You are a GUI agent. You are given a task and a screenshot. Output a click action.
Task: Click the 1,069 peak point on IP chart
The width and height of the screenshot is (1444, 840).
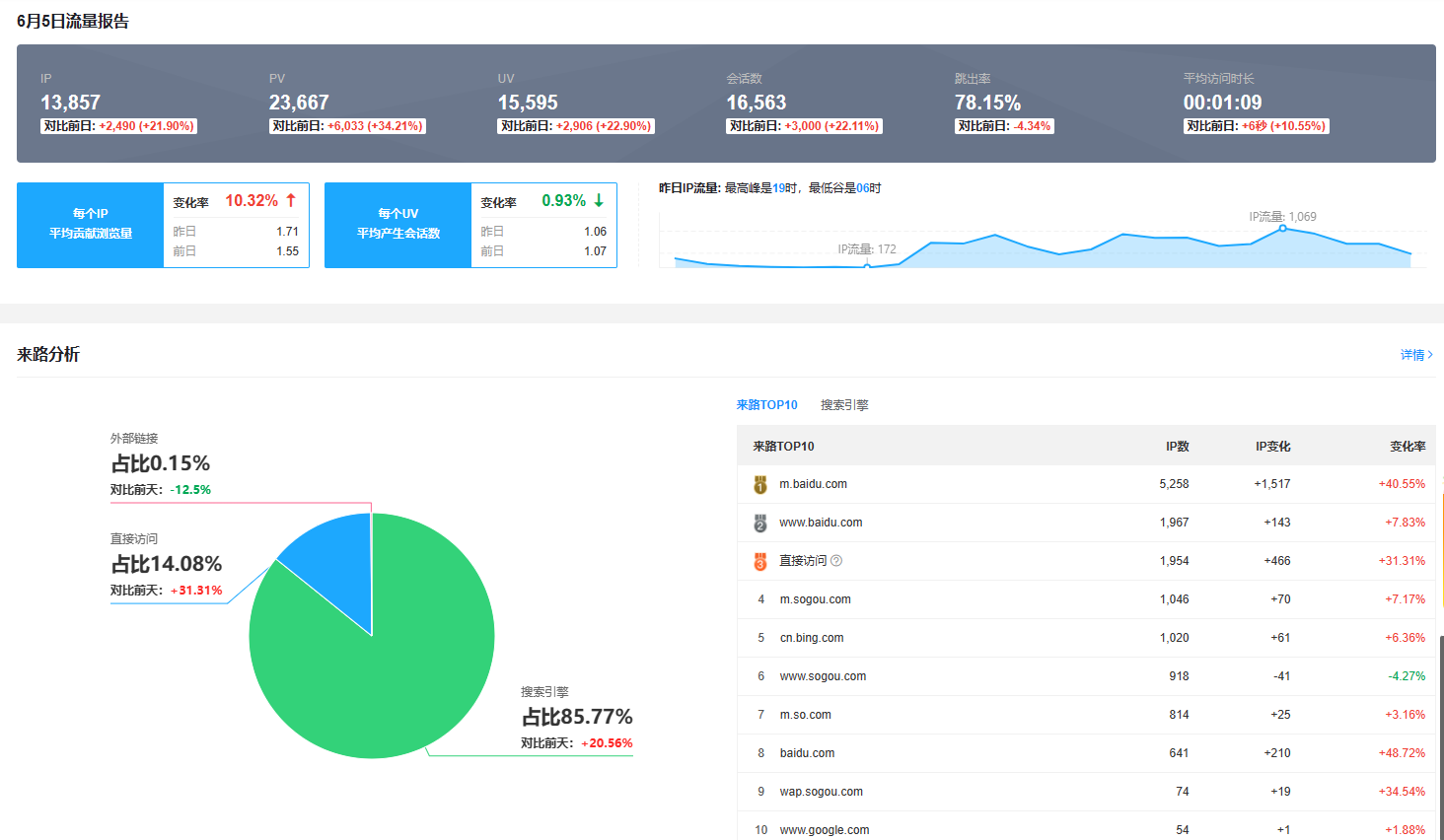(x=1283, y=228)
